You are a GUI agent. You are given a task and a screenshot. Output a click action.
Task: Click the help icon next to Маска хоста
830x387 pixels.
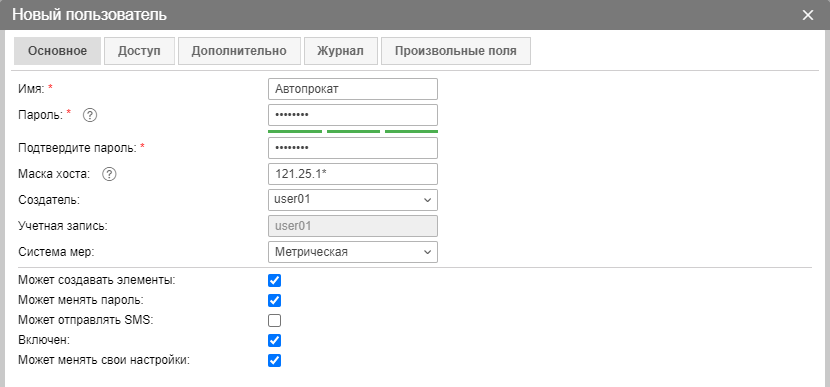tap(110, 174)
